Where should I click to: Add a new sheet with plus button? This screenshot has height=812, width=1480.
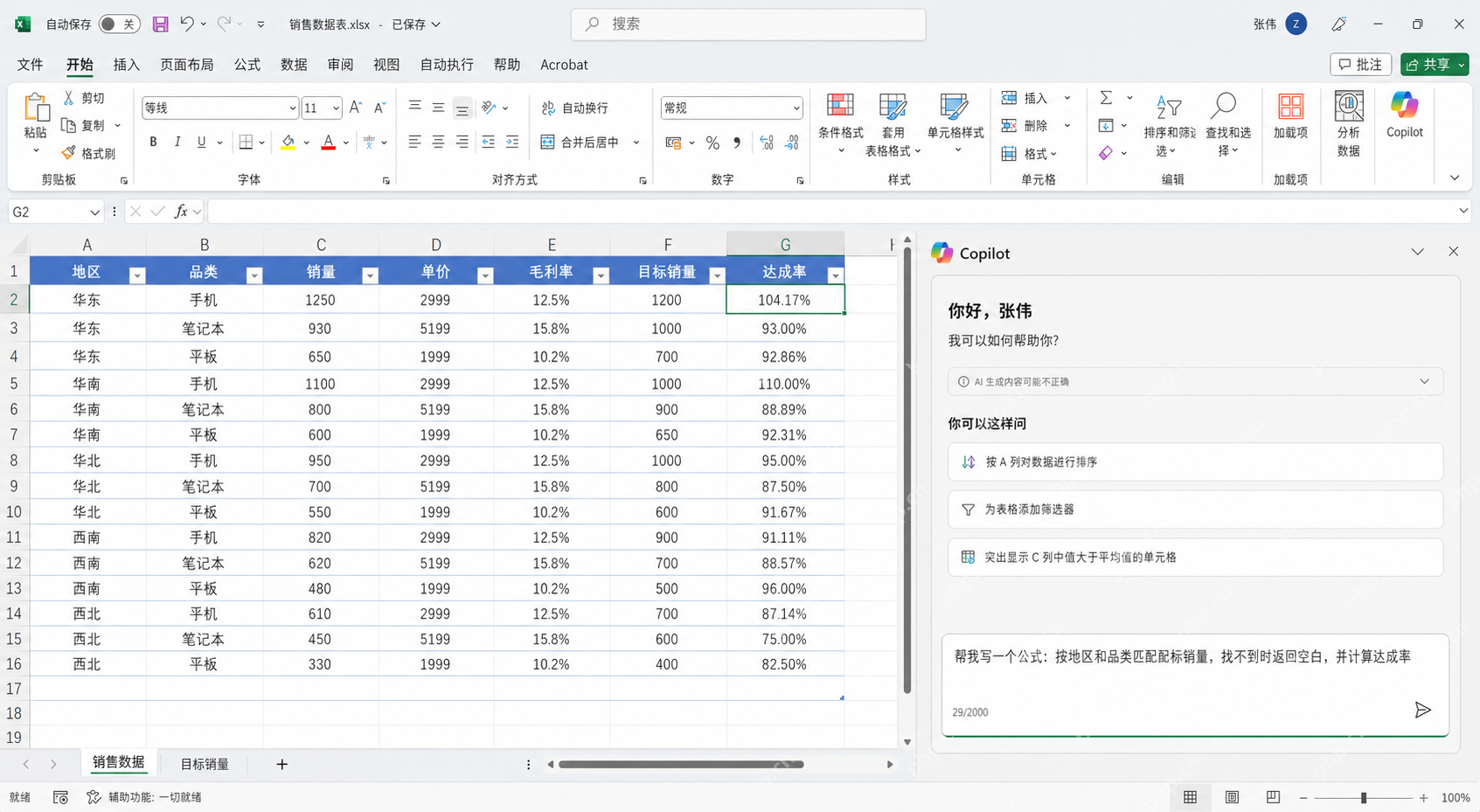pyautogui.click(x=281, y=764)
